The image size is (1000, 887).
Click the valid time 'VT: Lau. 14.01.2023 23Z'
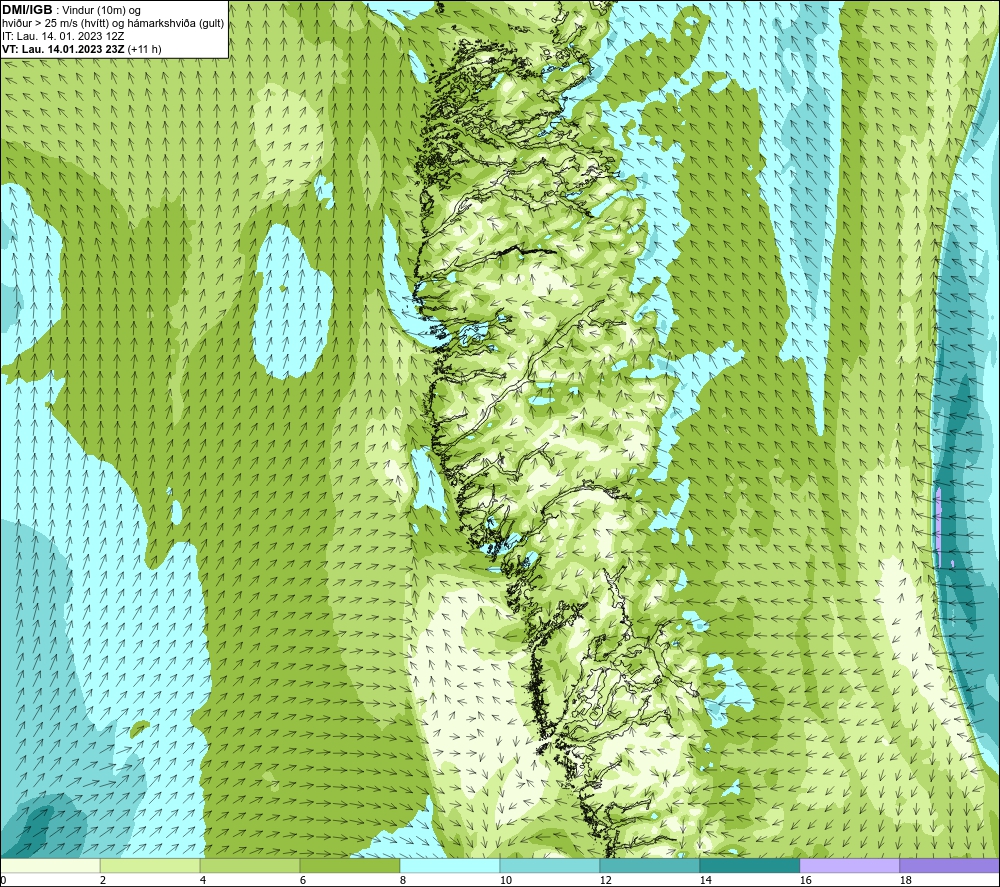point(63,49)
